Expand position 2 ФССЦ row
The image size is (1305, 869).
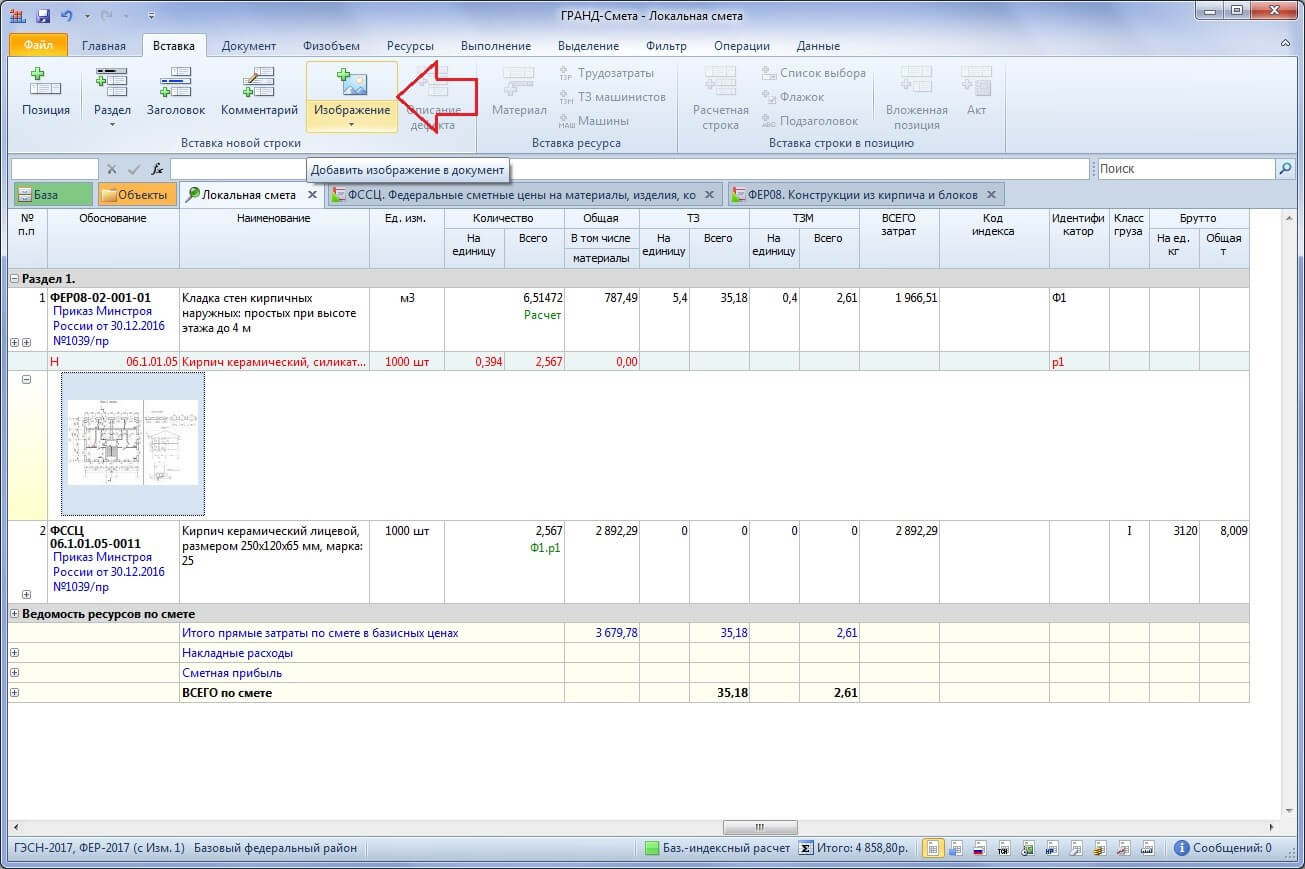(26, 595)
